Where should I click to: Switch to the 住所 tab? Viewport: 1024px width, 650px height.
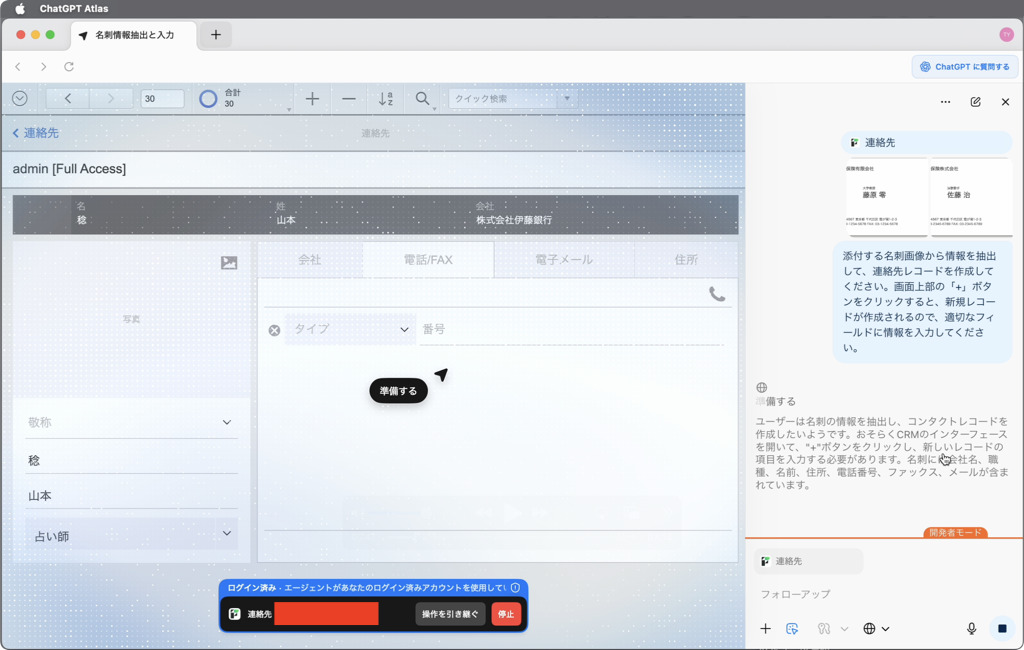pyautogui.click(x=686, y=260)
